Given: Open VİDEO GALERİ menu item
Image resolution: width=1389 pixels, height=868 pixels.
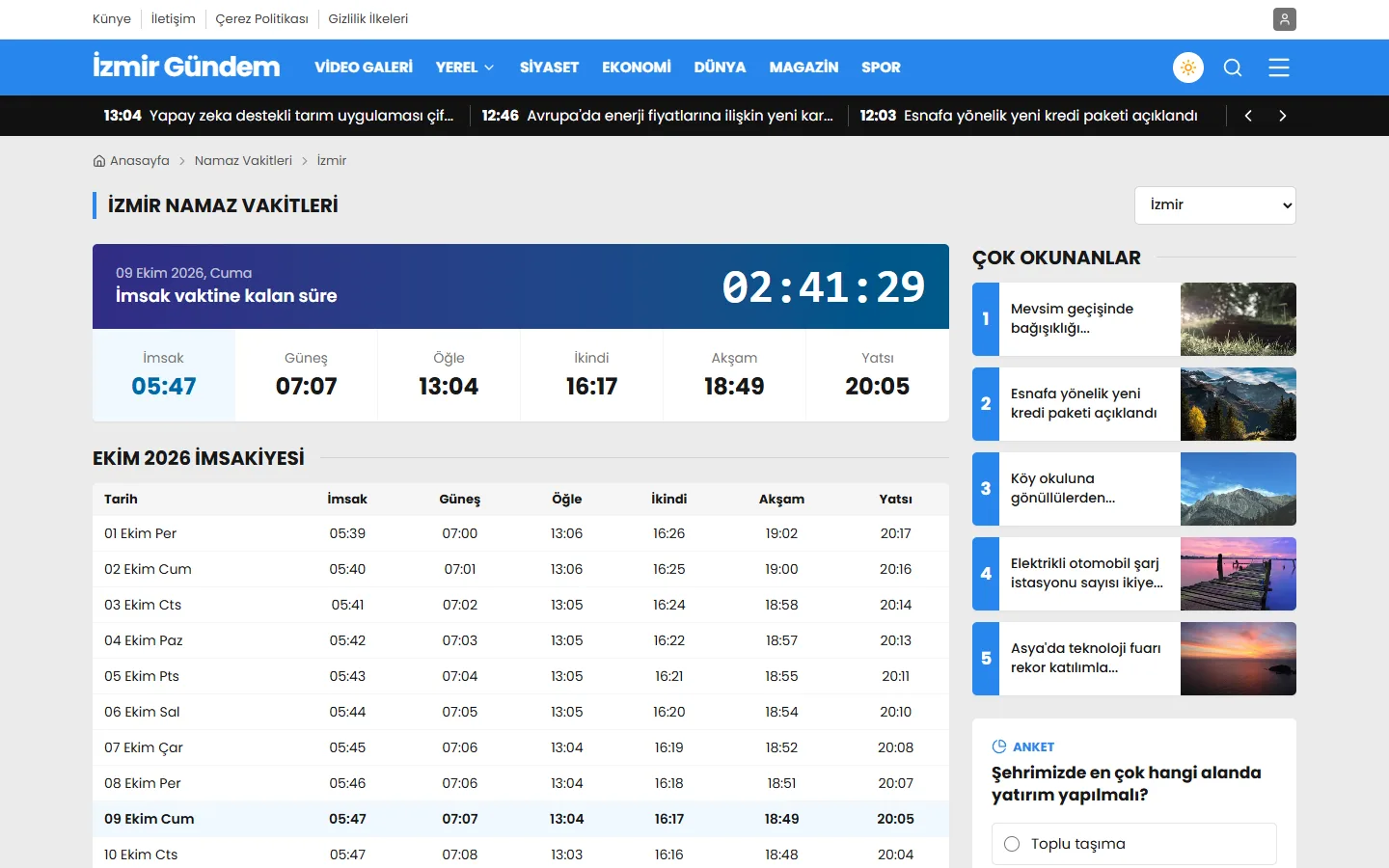Looking at the screenshot, I should pyautogui.click(x=364, y=68).
